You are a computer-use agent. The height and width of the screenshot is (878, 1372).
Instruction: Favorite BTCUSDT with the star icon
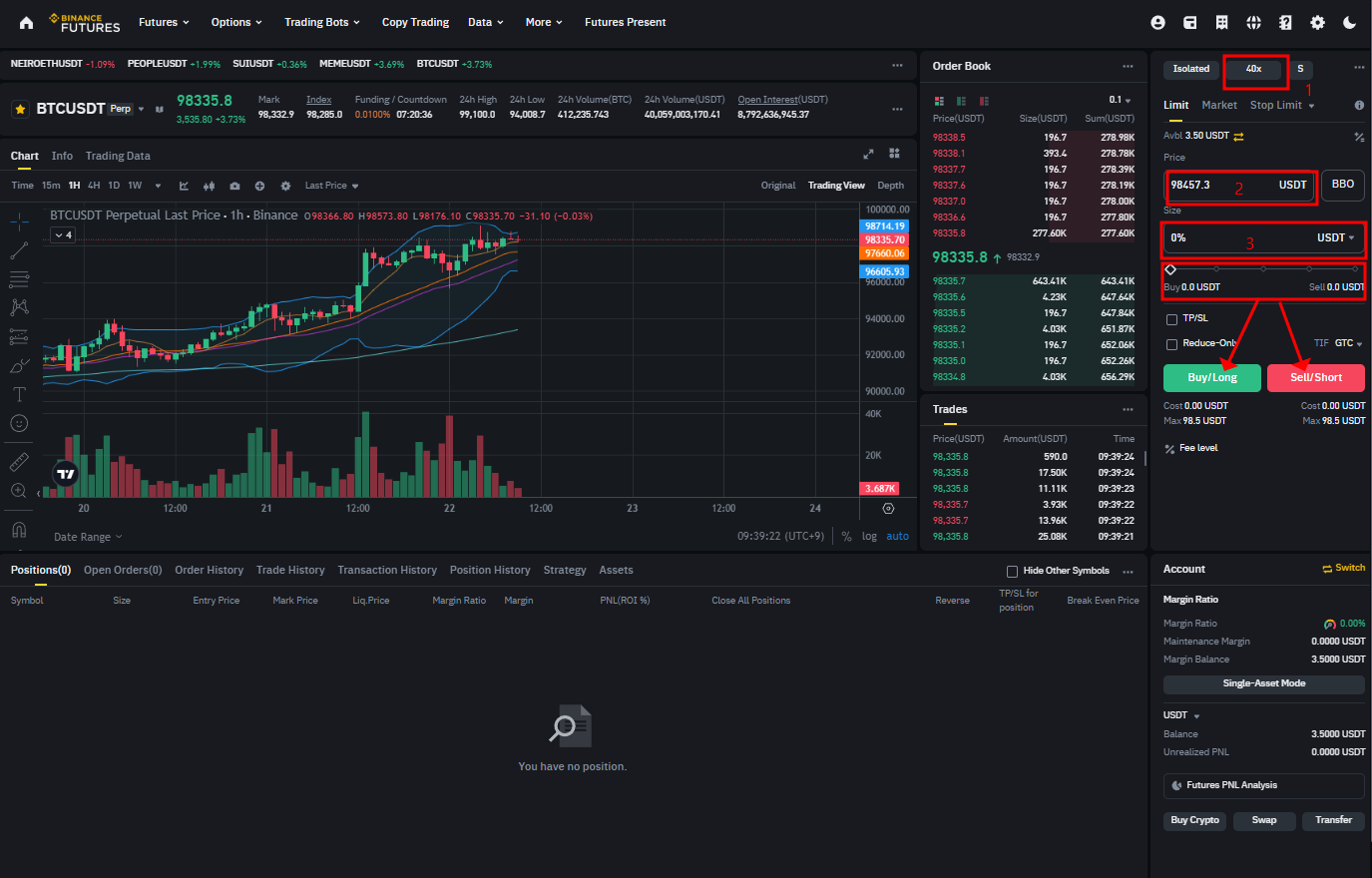tap(20, 109)
